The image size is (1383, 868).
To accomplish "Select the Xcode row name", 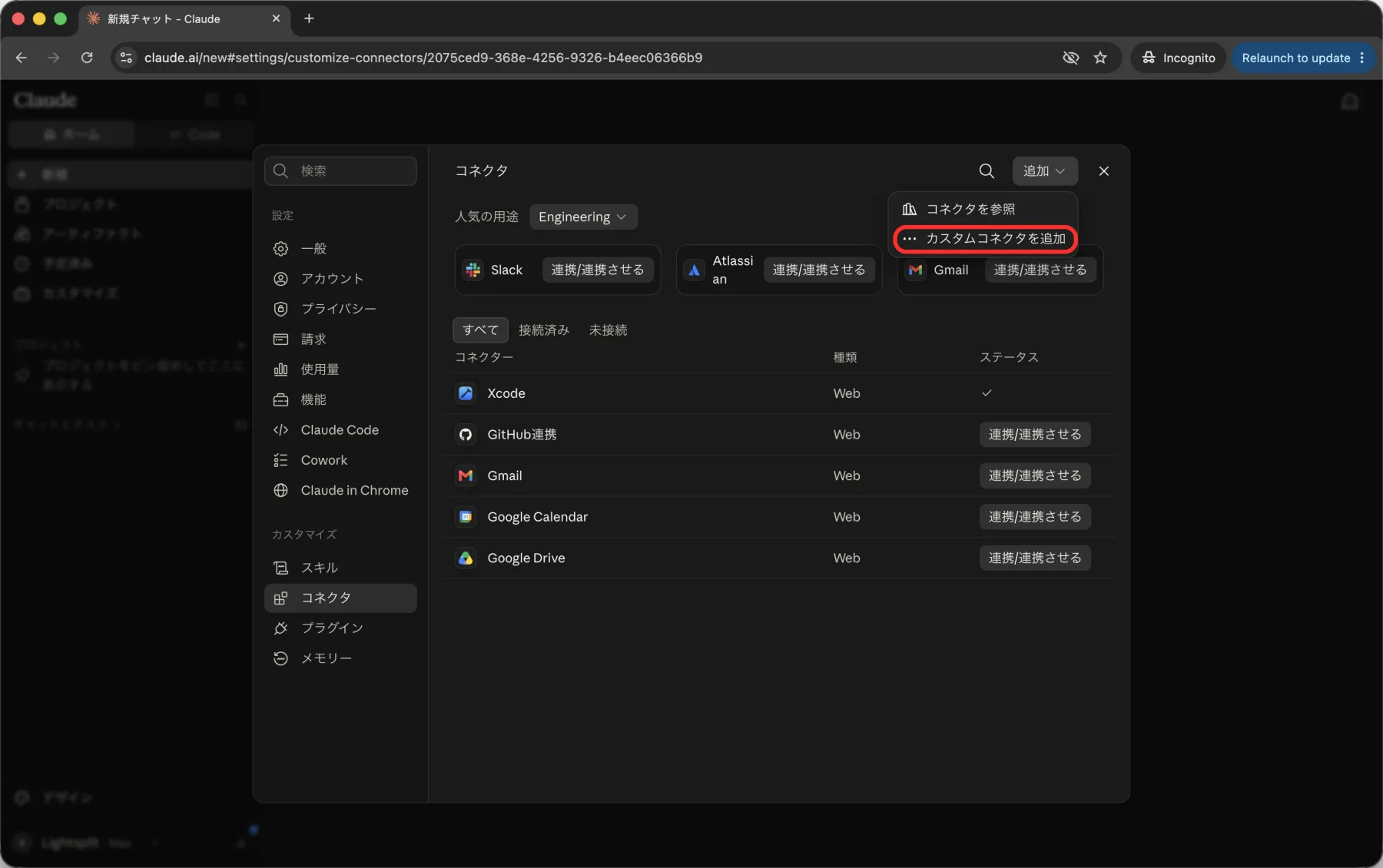I will pyautogui.click(x=506, y=393).
